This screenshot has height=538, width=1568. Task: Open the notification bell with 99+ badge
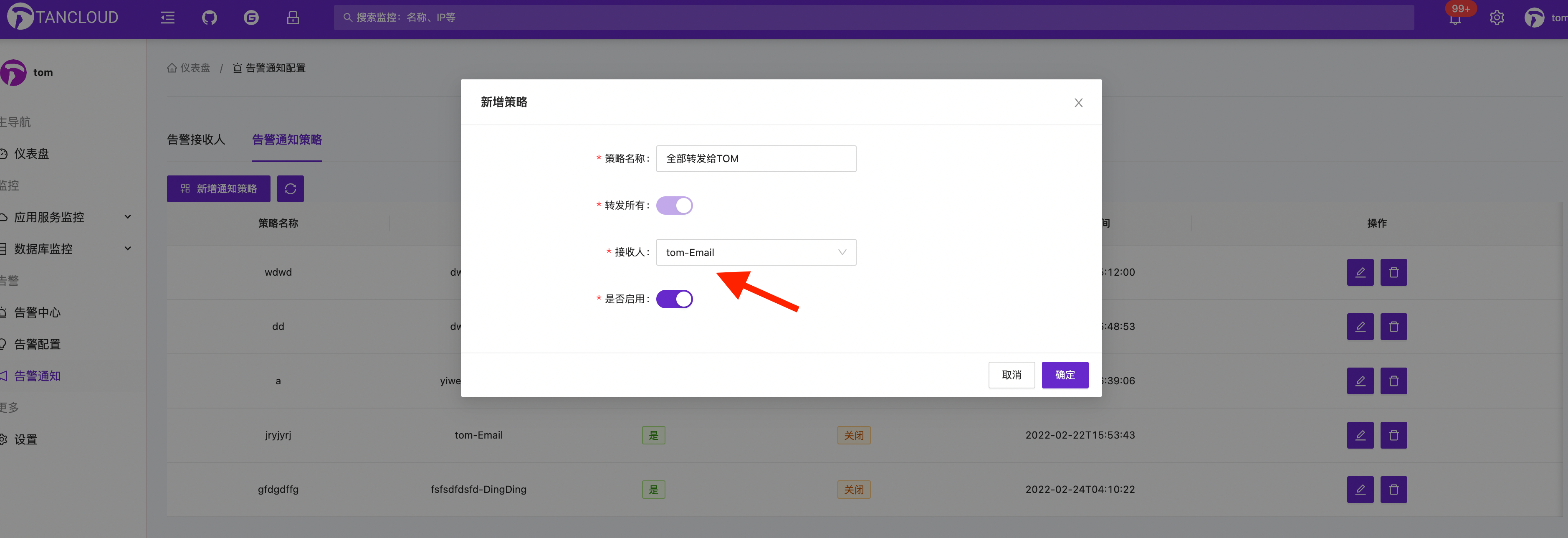[x=1455, y=18]
